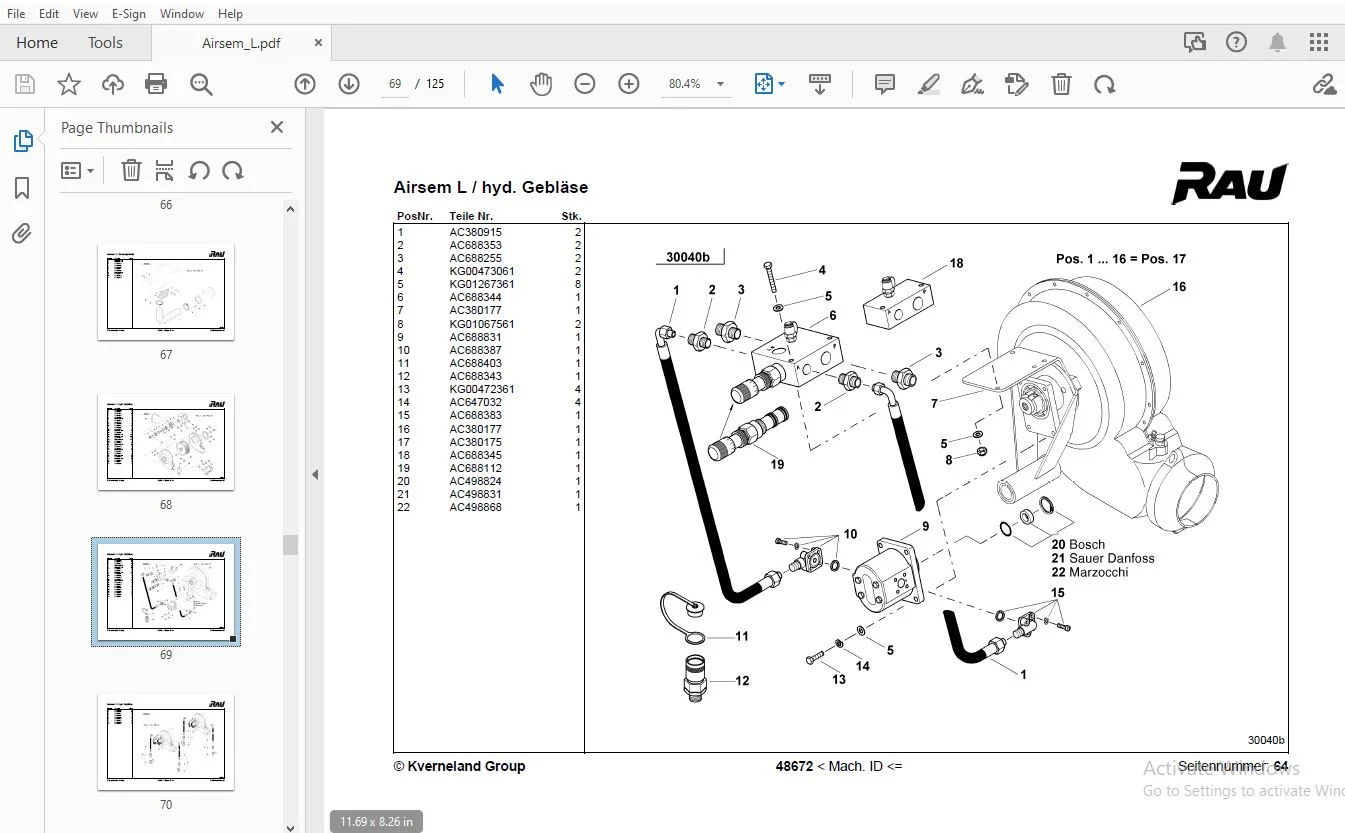1345x833 pixels.
Task: Open the Help question mark icon
Action: tap(1237, 42)
